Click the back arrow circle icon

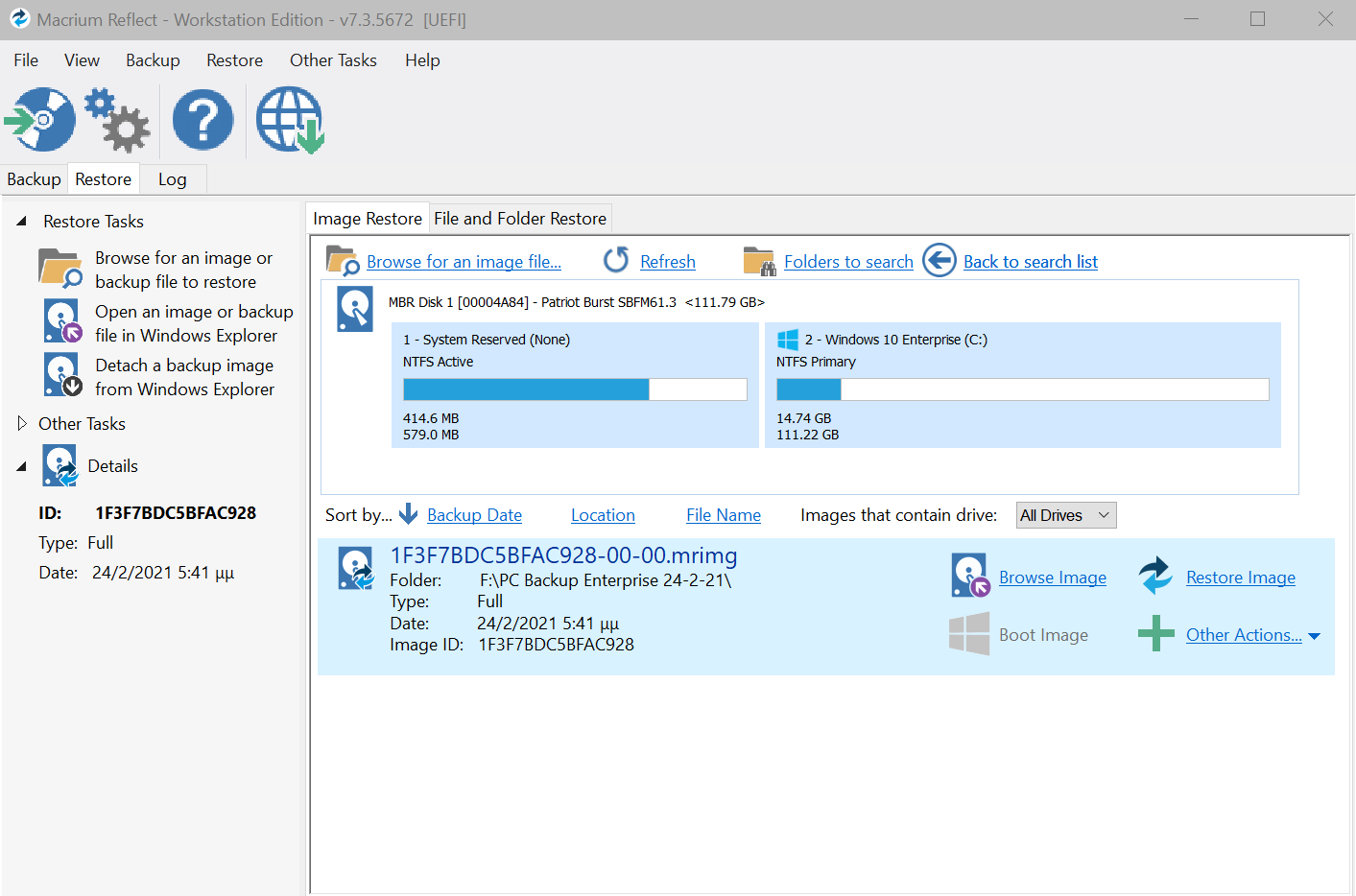940,260
